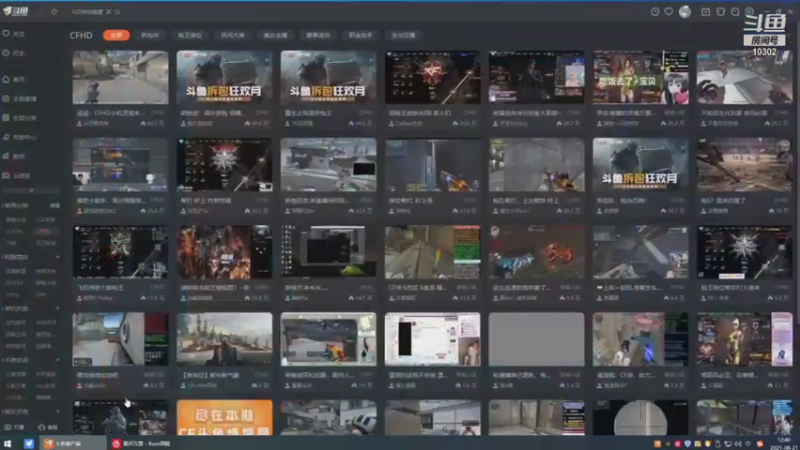Select the 赛事活动 filter tab
Image resolution: width=800 pixels, height=450 pixels.
(318, 35)
